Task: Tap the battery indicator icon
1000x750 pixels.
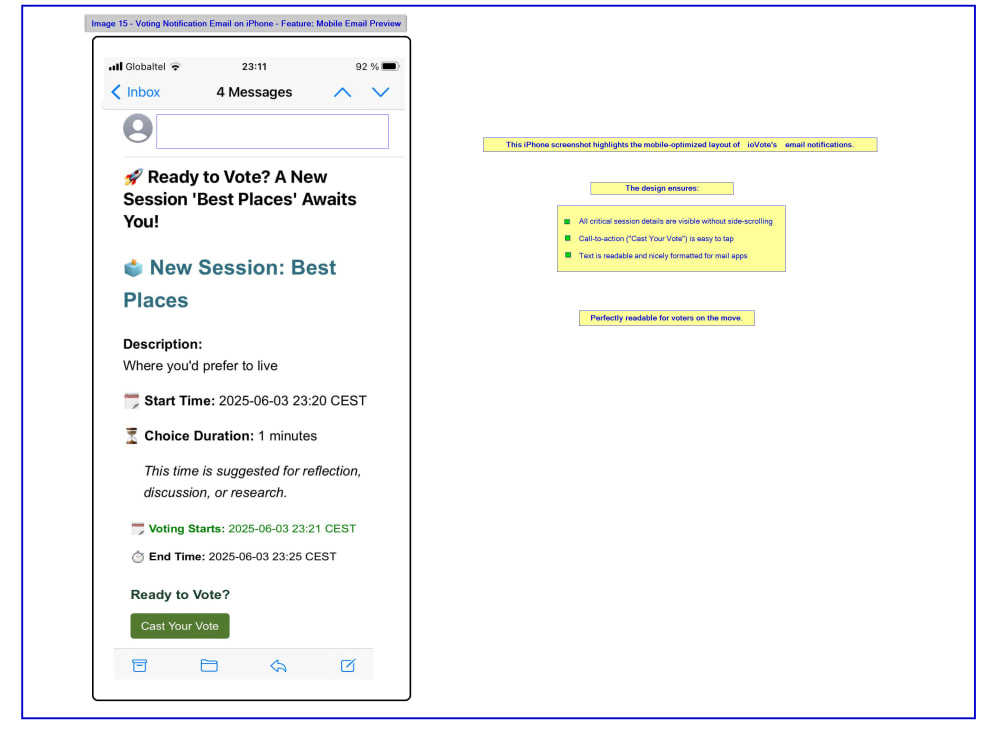Action: pos(390,66)
